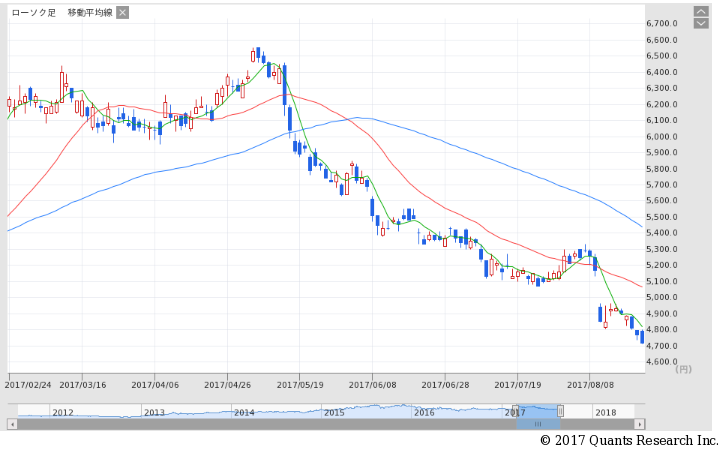Viewport: 722px width, 451px height.
Task: Click the 6,000.0 price axis label
Action: click(x=662, y=136)
